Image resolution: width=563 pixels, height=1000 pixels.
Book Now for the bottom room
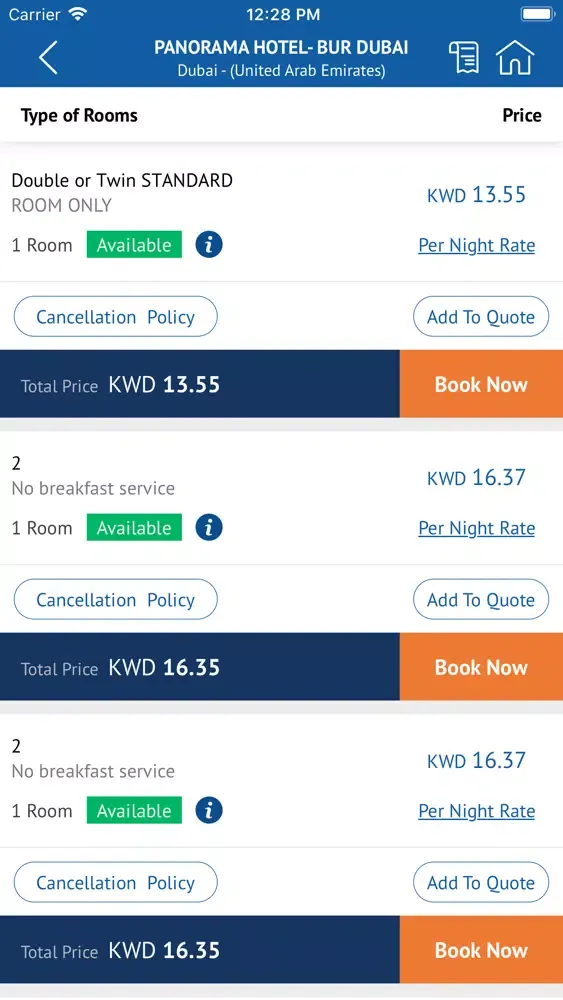(x=481, y=950)
